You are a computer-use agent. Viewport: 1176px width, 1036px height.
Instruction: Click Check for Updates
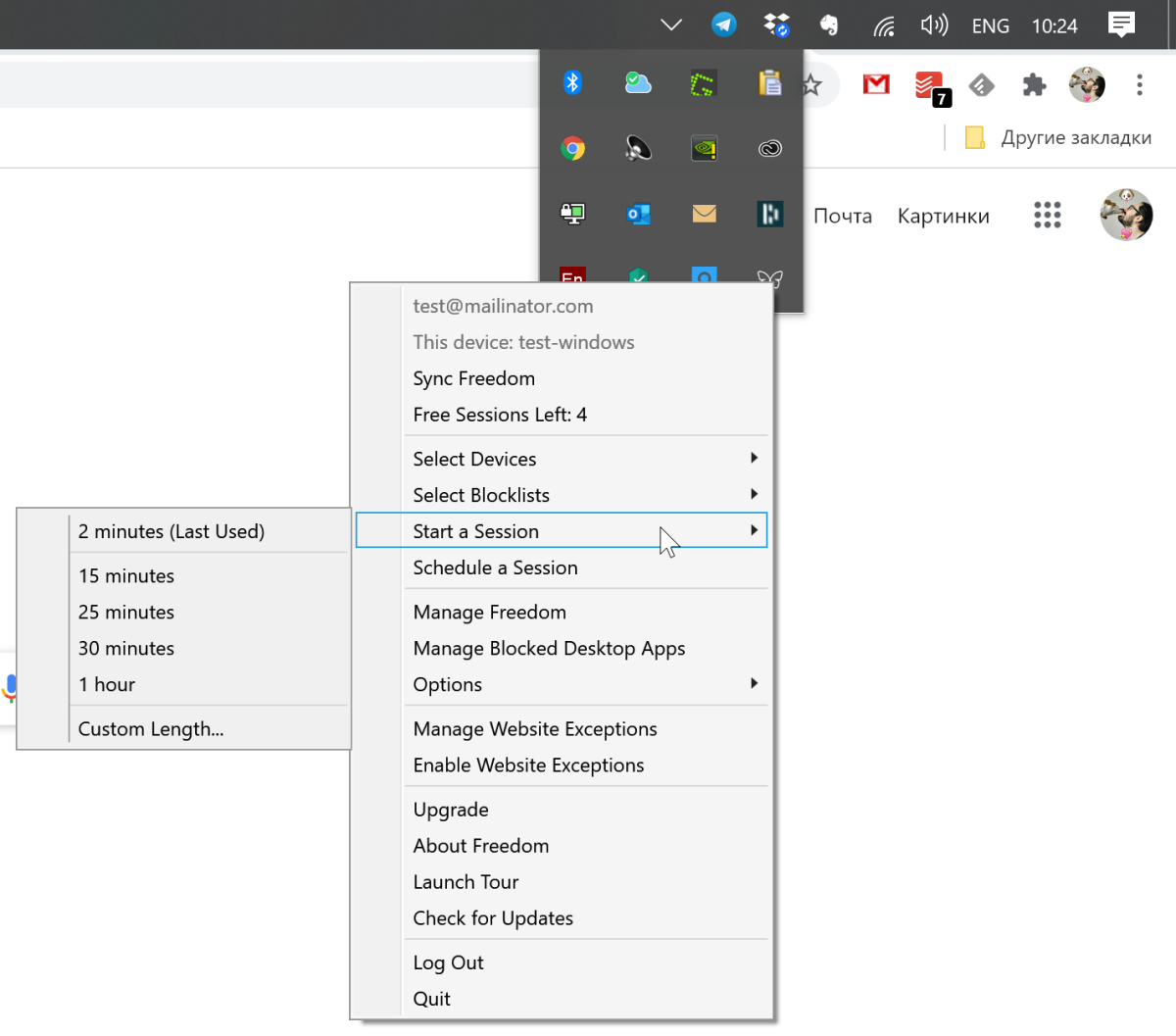click(562, 918)
